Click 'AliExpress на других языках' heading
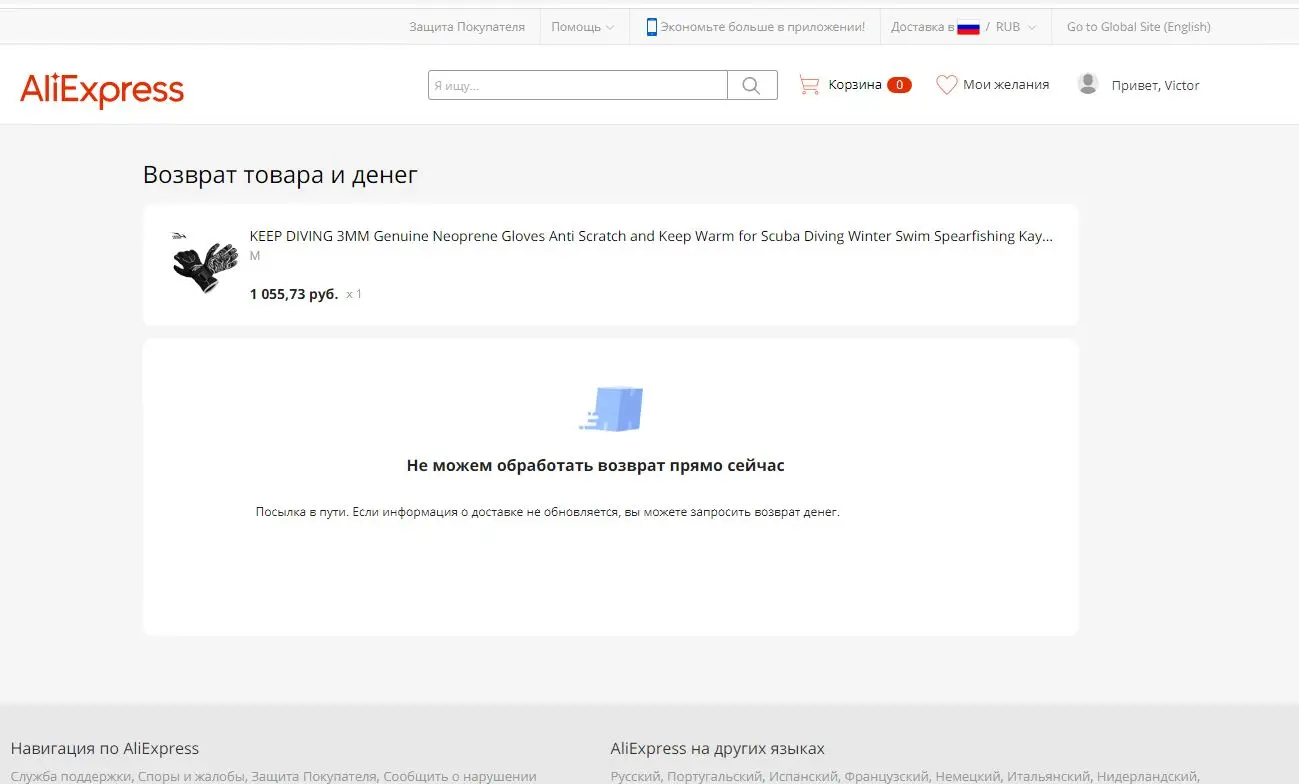 [x=718, y=748]
